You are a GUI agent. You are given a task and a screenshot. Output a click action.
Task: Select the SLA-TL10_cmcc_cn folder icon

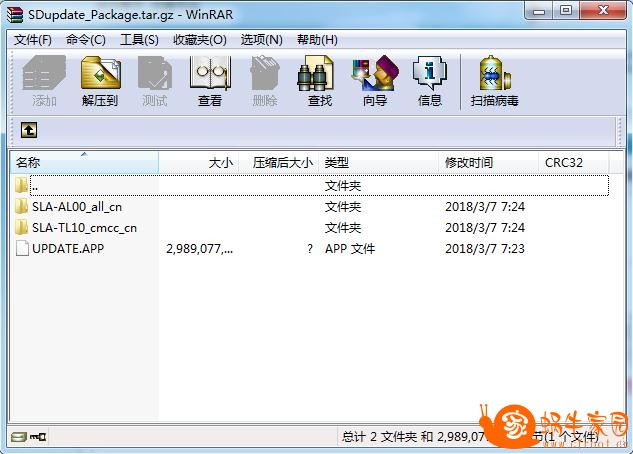tap(21, 228)
